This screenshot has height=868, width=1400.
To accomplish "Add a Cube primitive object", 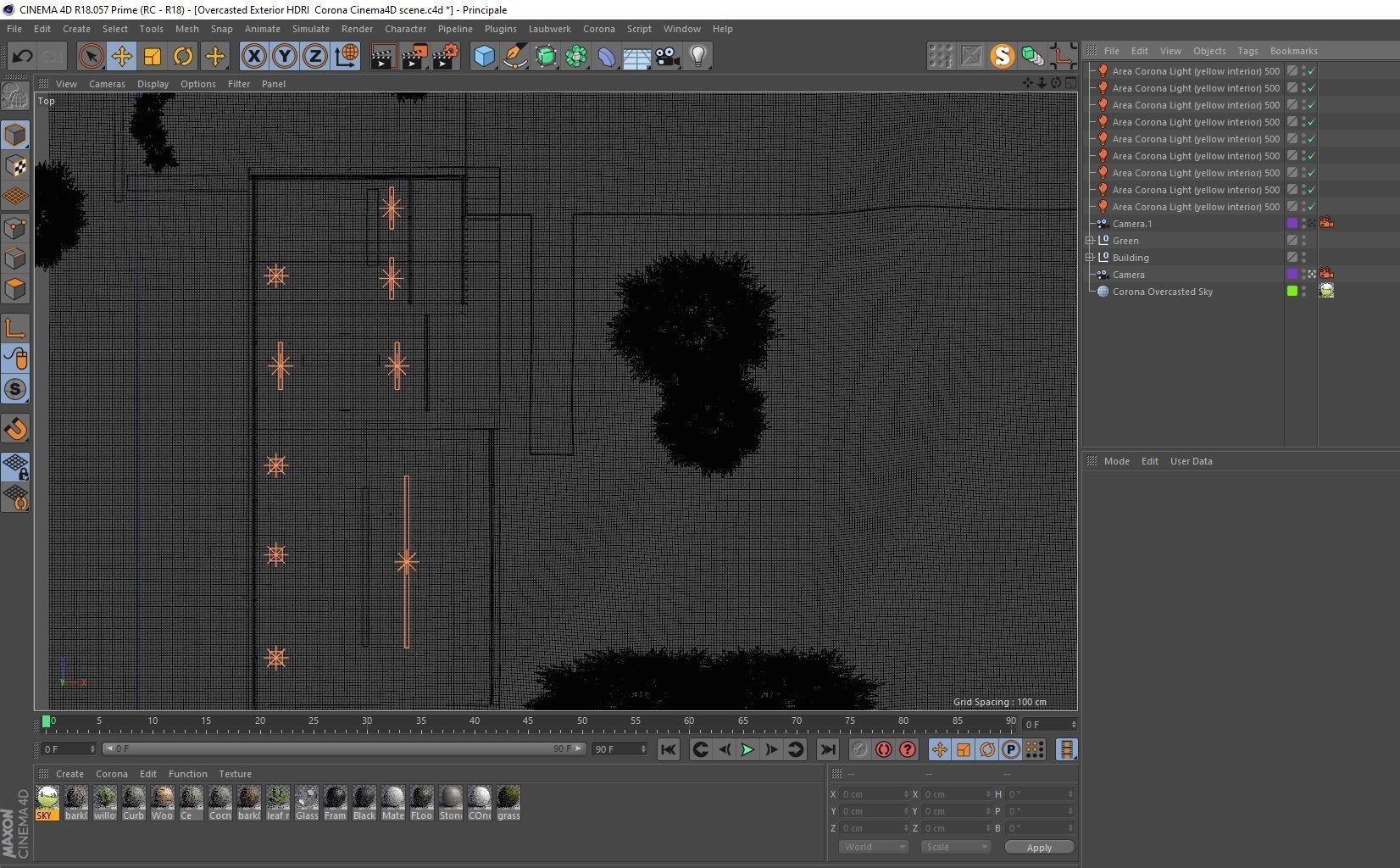I will pyautogui.click(x=484, y=57).
